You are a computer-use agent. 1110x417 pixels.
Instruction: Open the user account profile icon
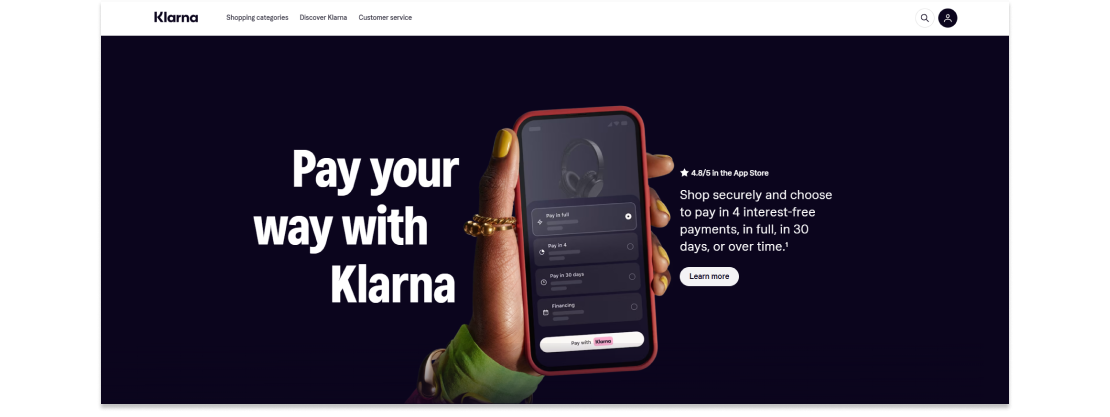[x=948, y=18]
